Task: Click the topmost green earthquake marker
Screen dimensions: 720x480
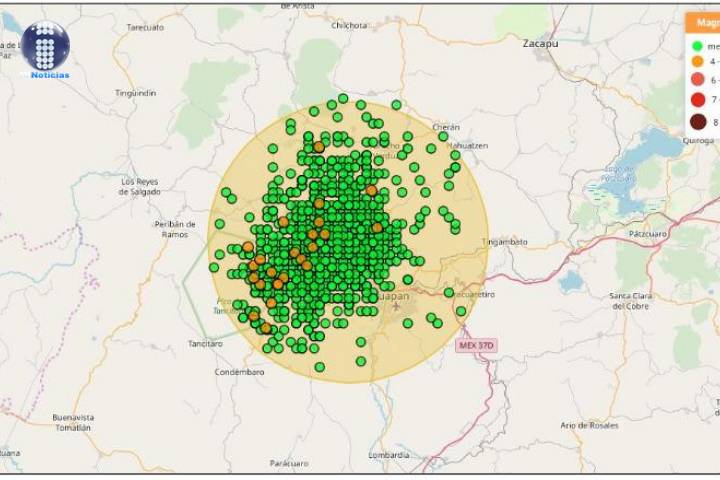Action: 343,99
